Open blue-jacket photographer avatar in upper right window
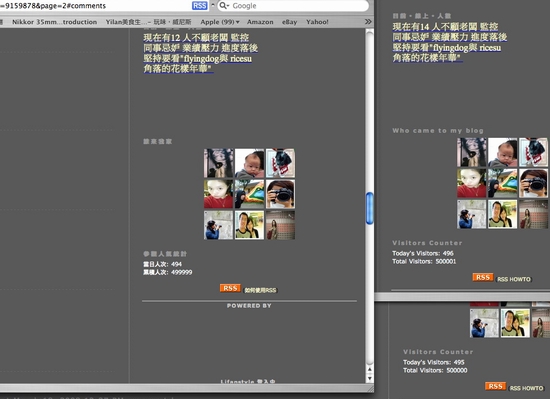550x399 pixels. [472, 214]
